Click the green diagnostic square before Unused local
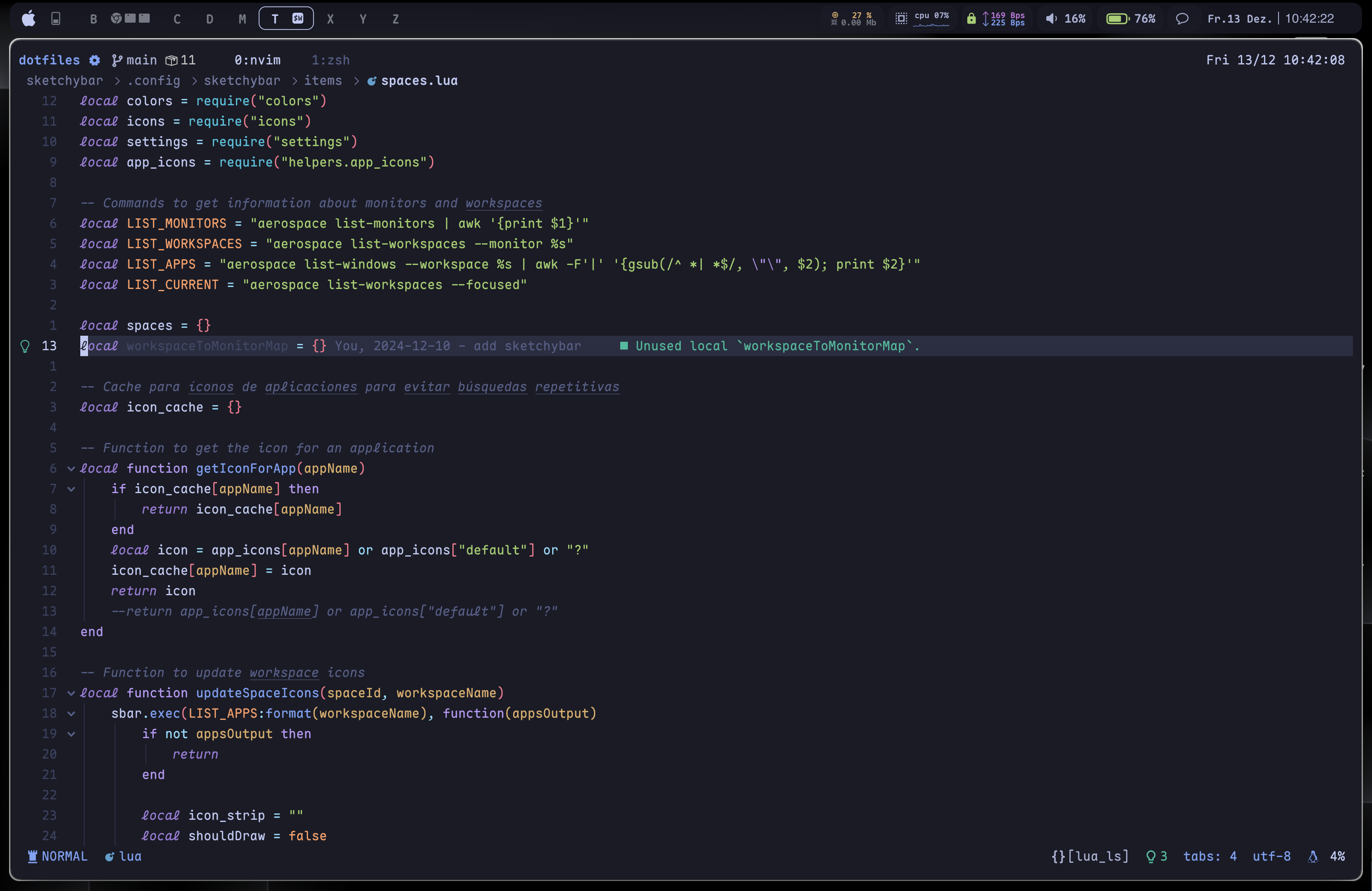The height and width of the screenshot is (891, 1372). point(624,346)
